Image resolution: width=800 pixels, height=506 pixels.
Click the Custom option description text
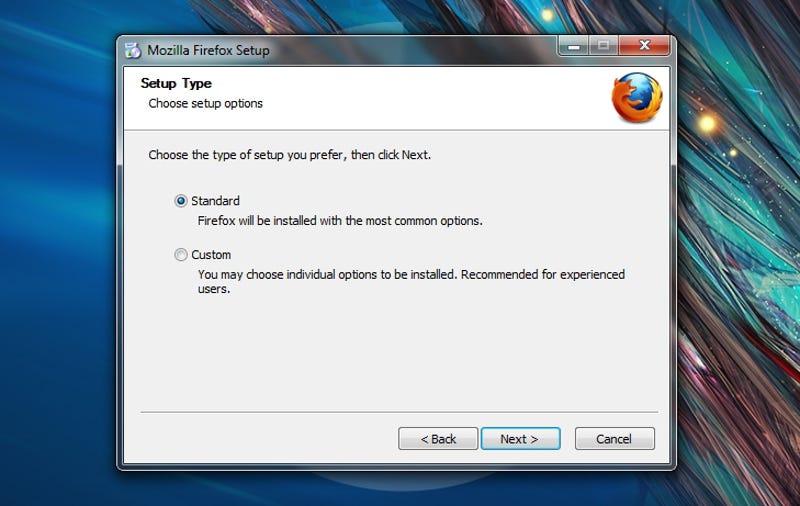coord(411,282)
